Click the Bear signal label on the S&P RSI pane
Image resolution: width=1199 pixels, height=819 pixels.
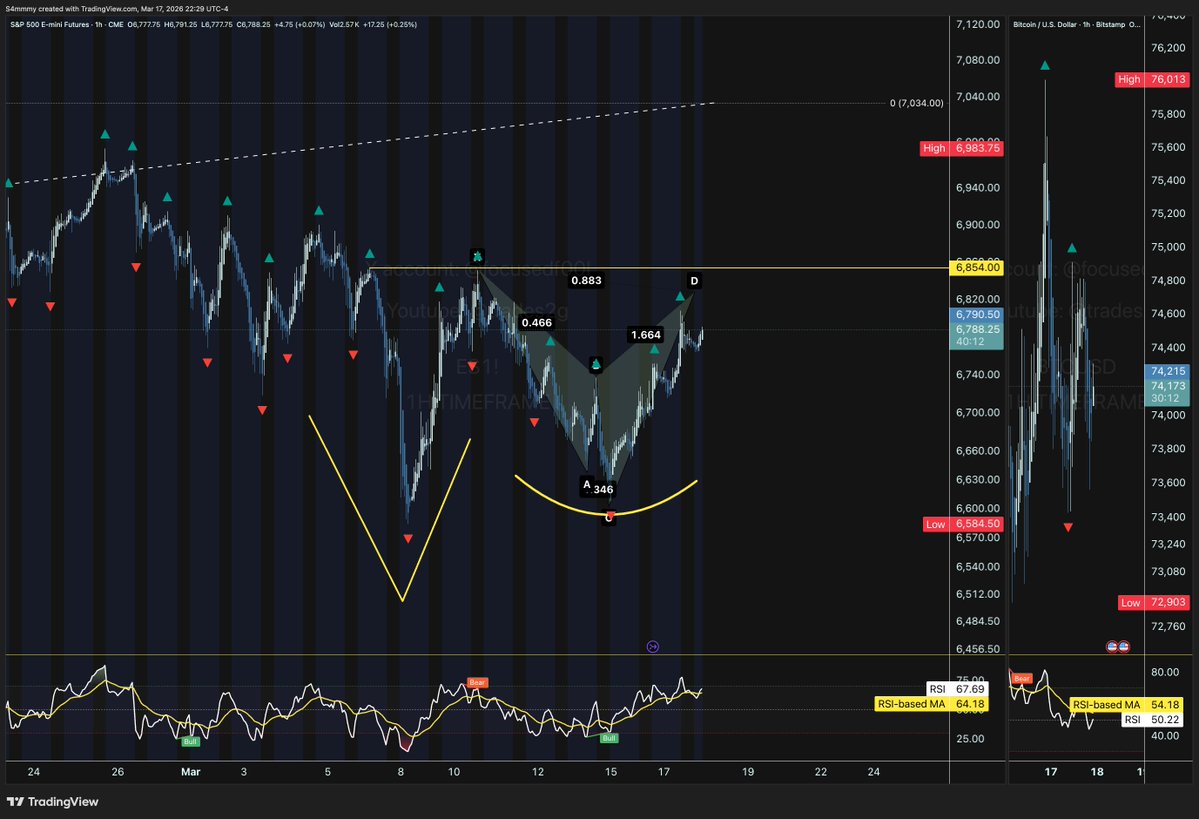pos(477,682)
